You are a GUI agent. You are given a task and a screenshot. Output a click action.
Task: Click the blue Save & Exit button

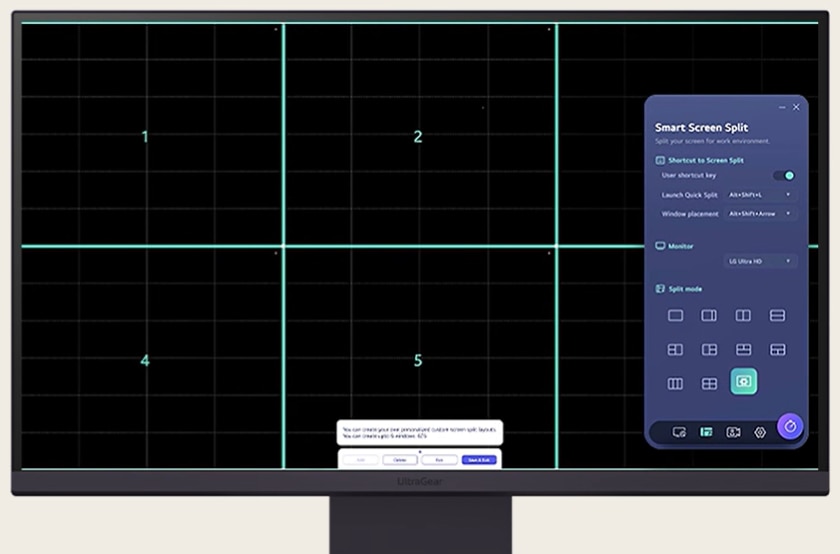pos(479,460)
